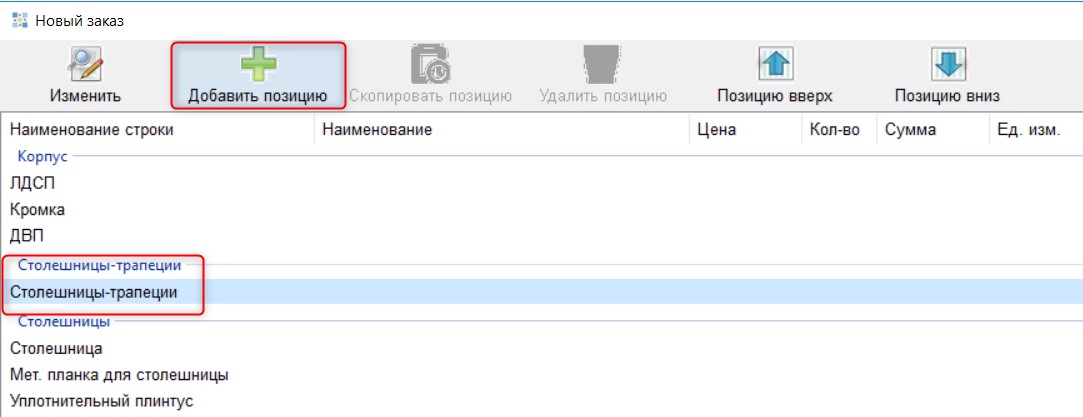Select the ДВП row in the list
The image size is (1083, 417).
point(26,236)
